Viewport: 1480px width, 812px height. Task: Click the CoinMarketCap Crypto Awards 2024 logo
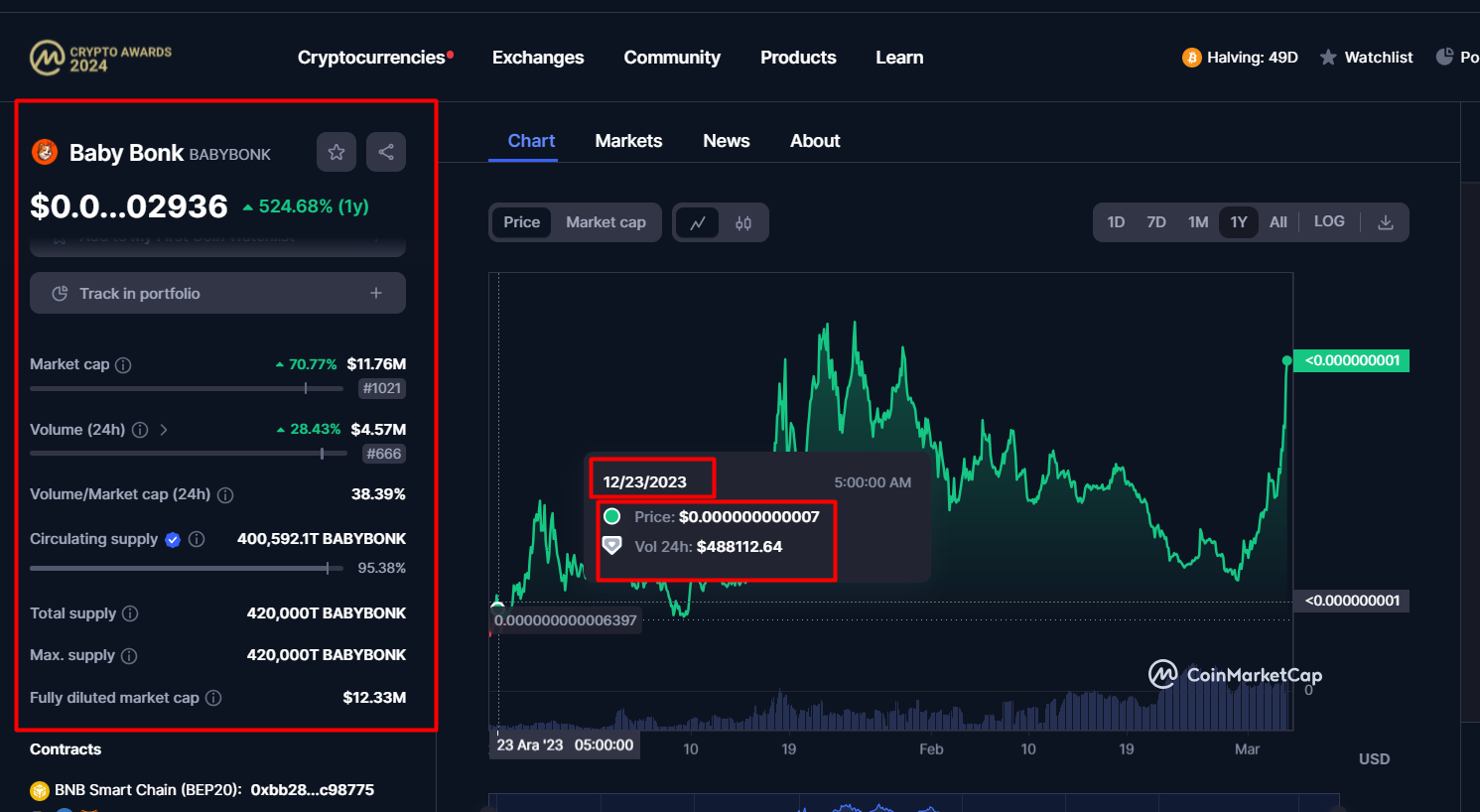pyautogui.click(x=101, y=58)
